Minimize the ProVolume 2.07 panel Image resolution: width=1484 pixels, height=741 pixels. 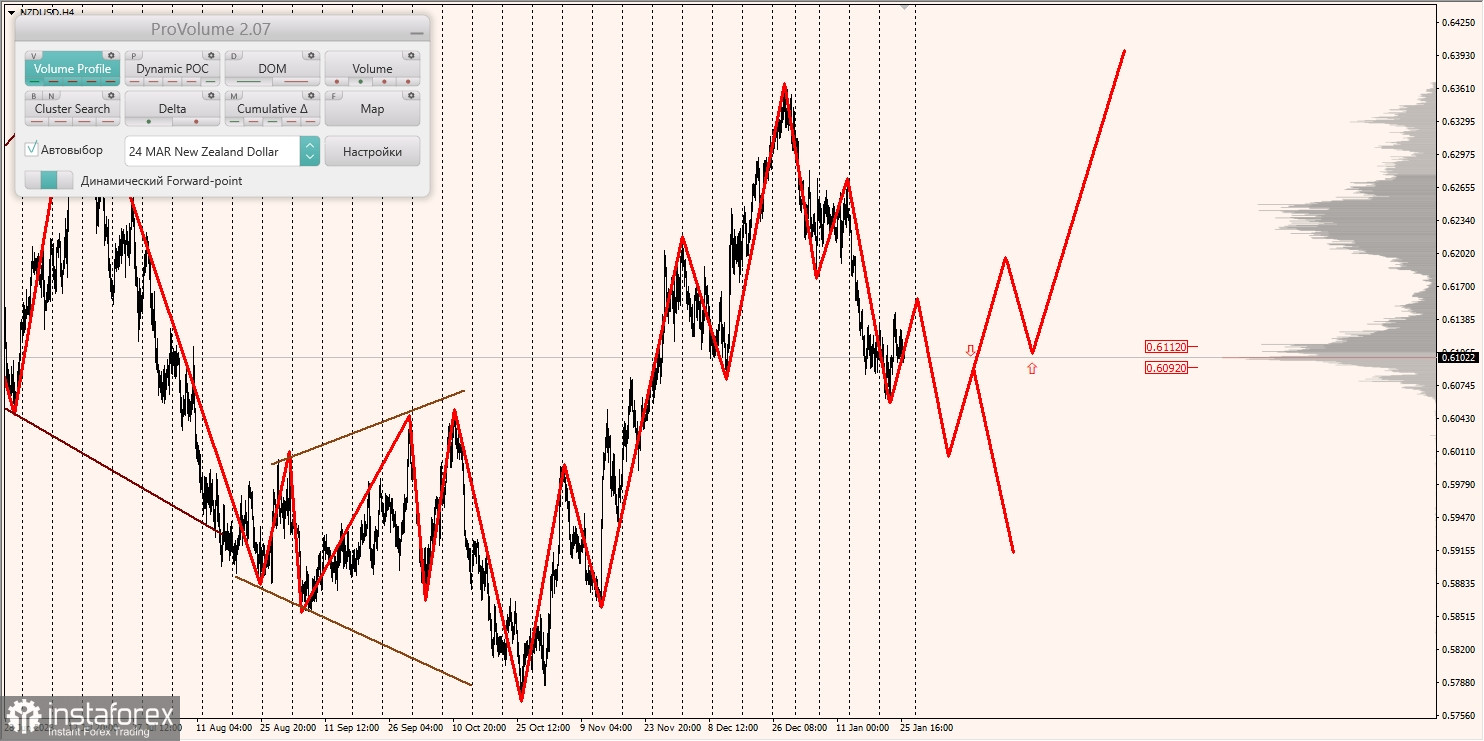417,32
